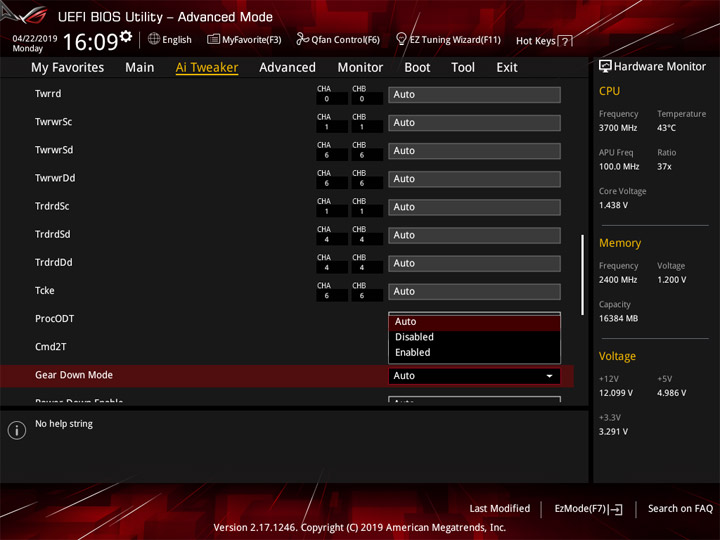
Task: Click the EzMode exit arrow icon
Action: pyautogui.click(x=615, y=509)
